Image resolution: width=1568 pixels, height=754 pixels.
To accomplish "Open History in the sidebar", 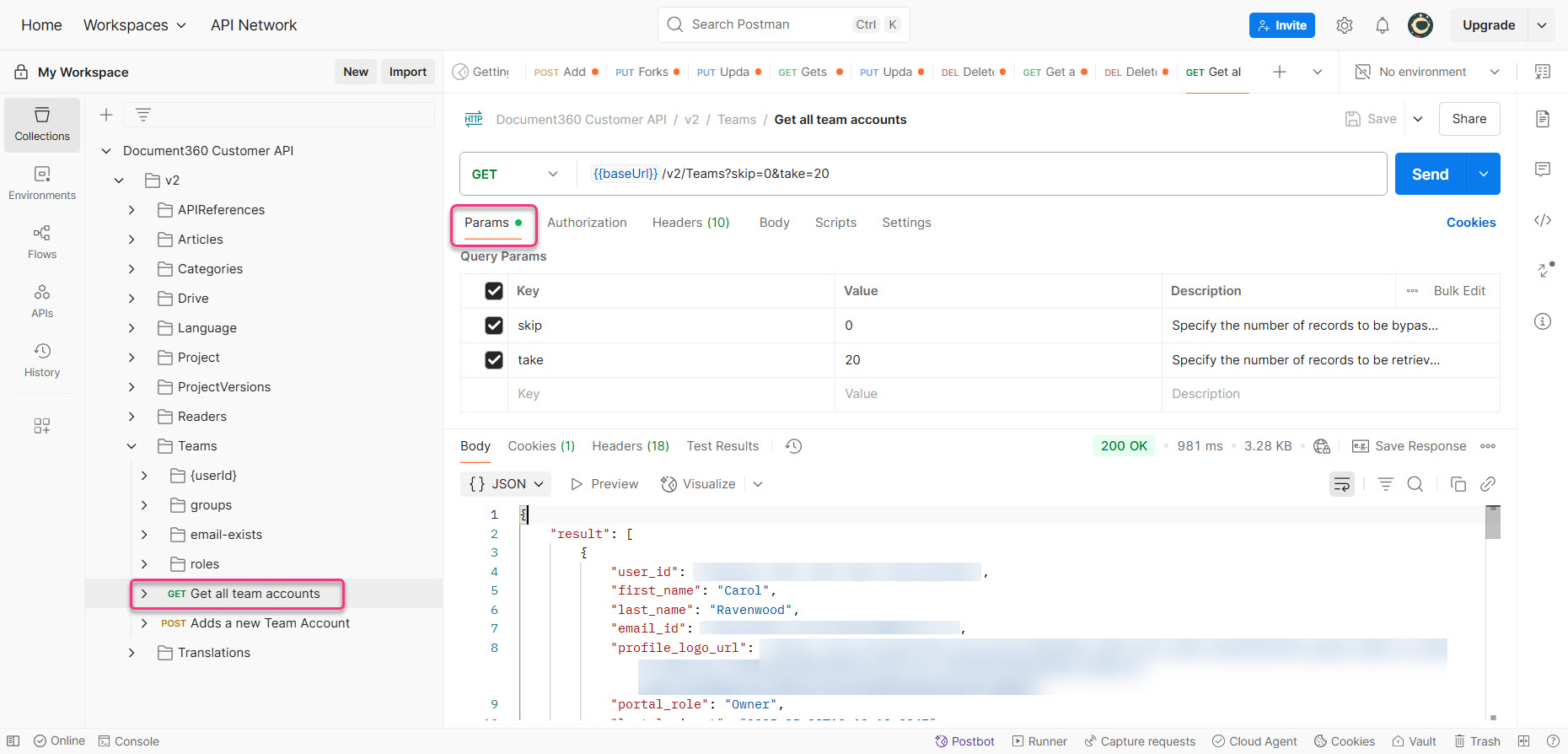I will [x=42, y=360].
